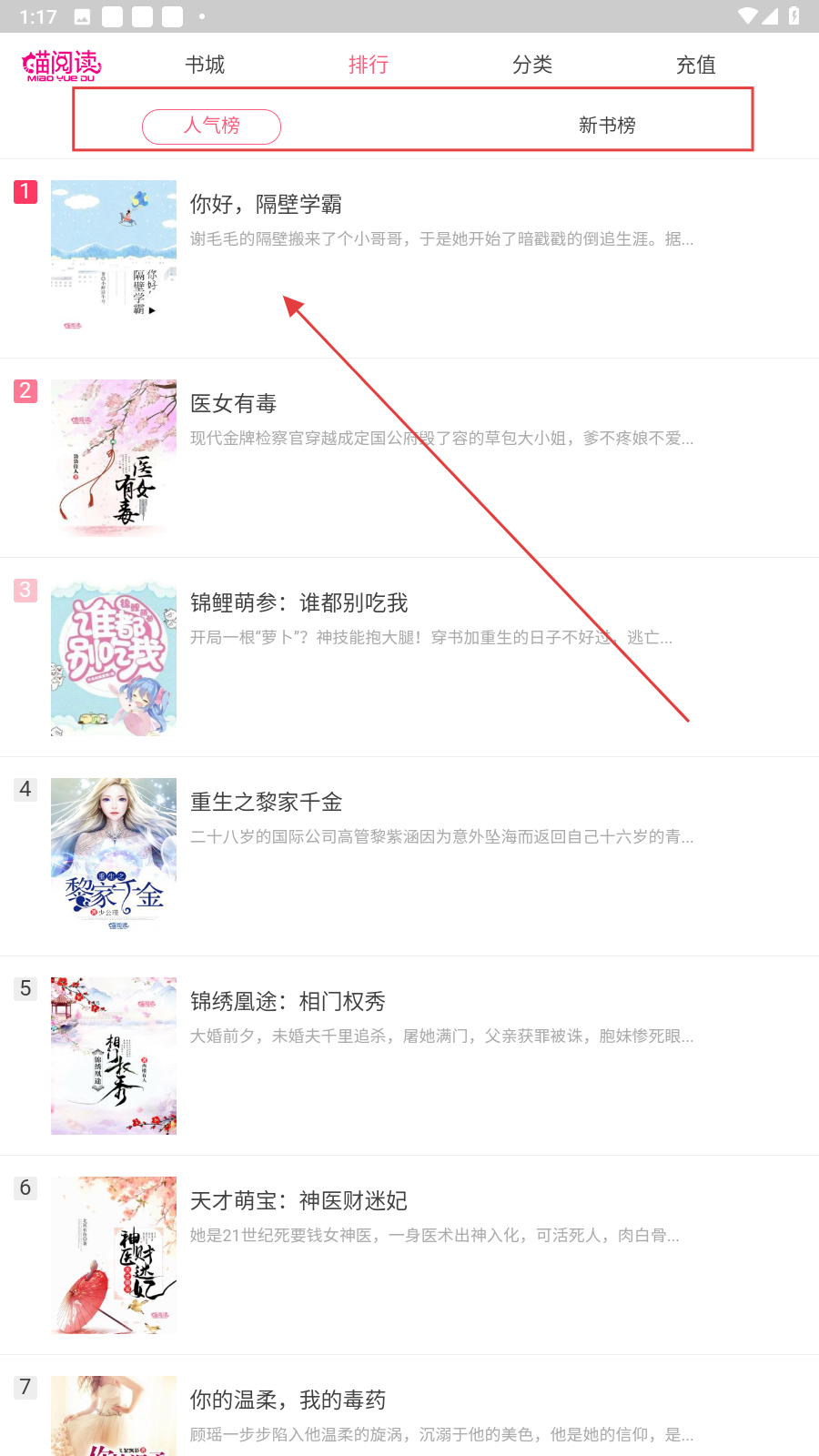This screenshot has height=1456, width=819.
Task: Open cover of 天才萌宝：神医财迷妃
Action: pyautogui.click(x=114, y=1255)
